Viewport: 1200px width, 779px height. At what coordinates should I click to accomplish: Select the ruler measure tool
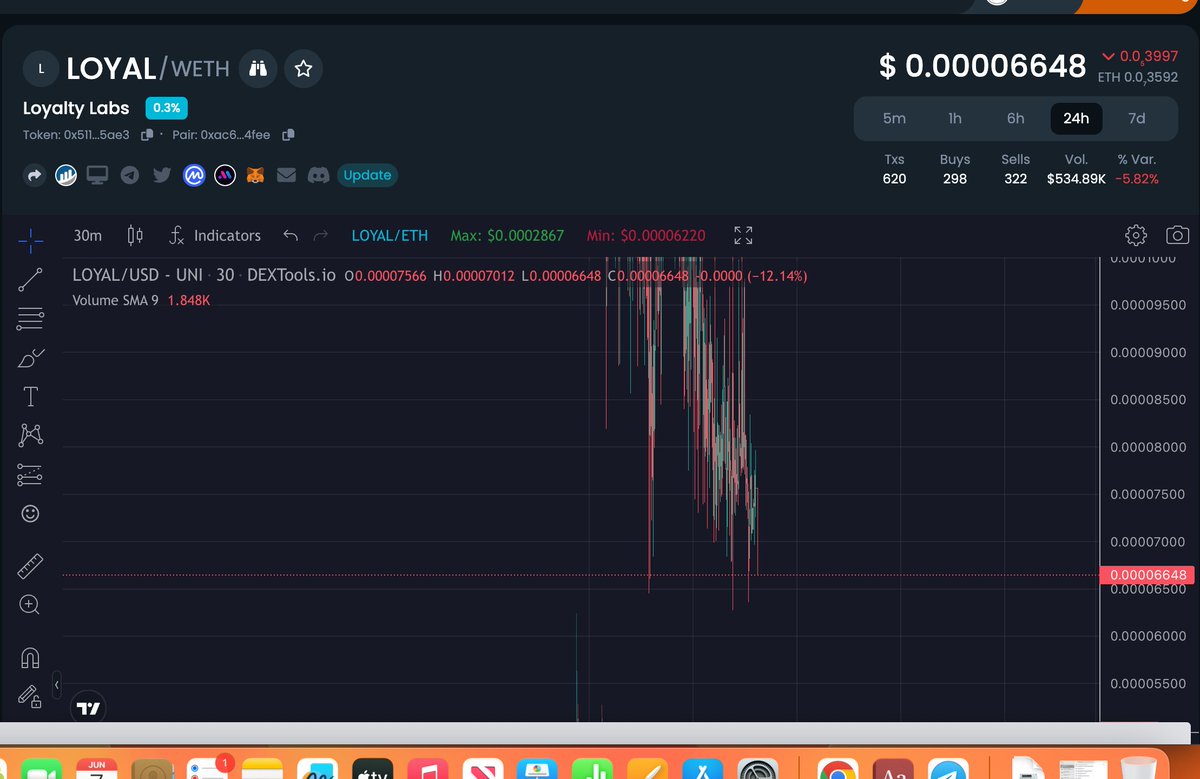pos(30,567)
